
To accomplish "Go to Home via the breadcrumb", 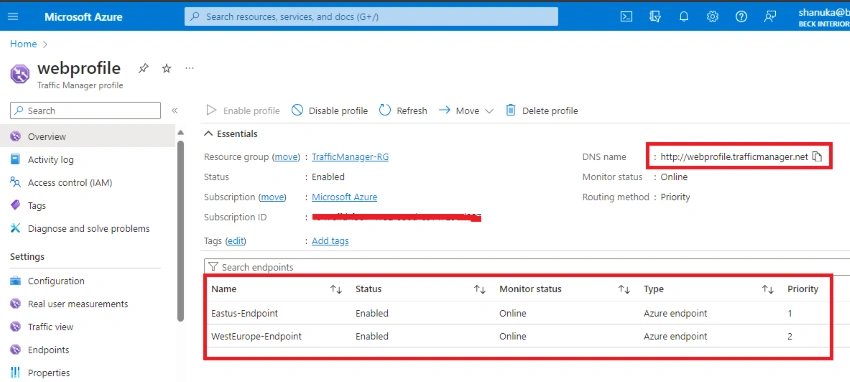I will click(x=23, y=44).
